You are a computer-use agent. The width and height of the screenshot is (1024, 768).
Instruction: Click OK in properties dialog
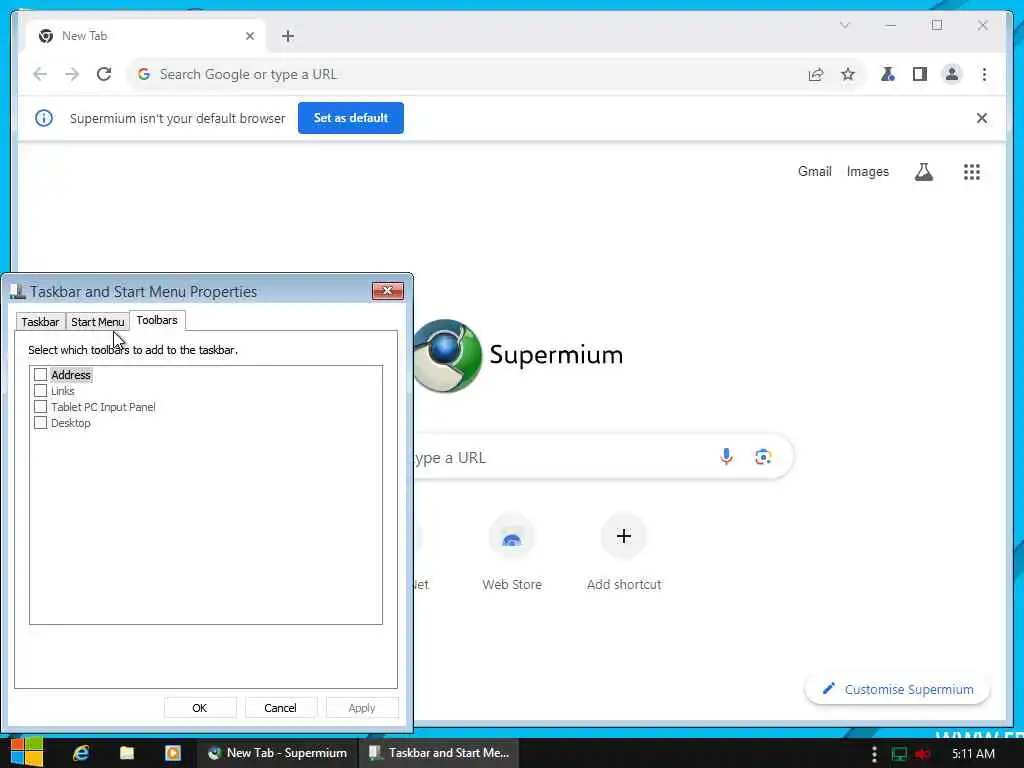(x=200, y=708)
